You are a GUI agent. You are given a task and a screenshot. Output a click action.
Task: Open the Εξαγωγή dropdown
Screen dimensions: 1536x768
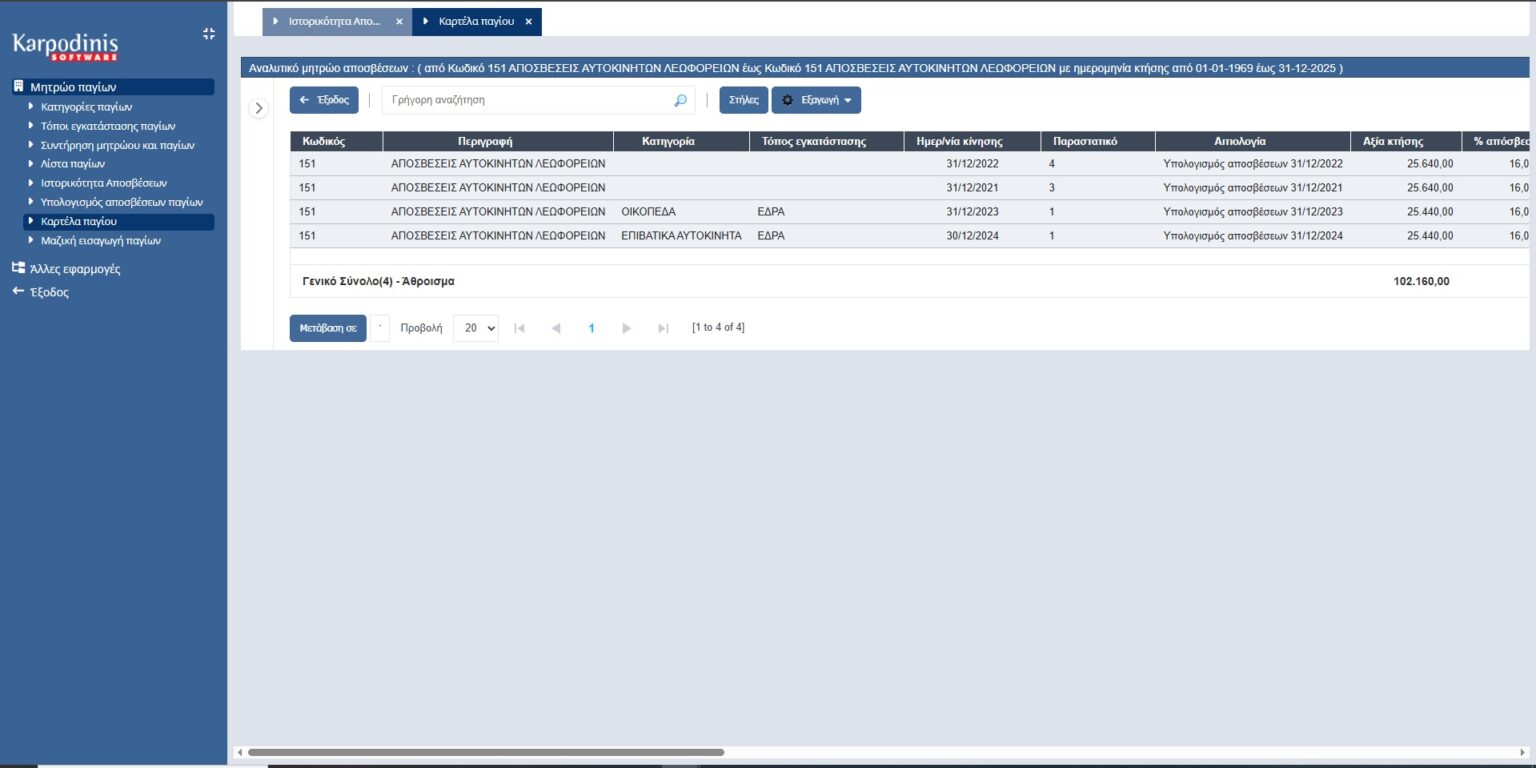816,100
